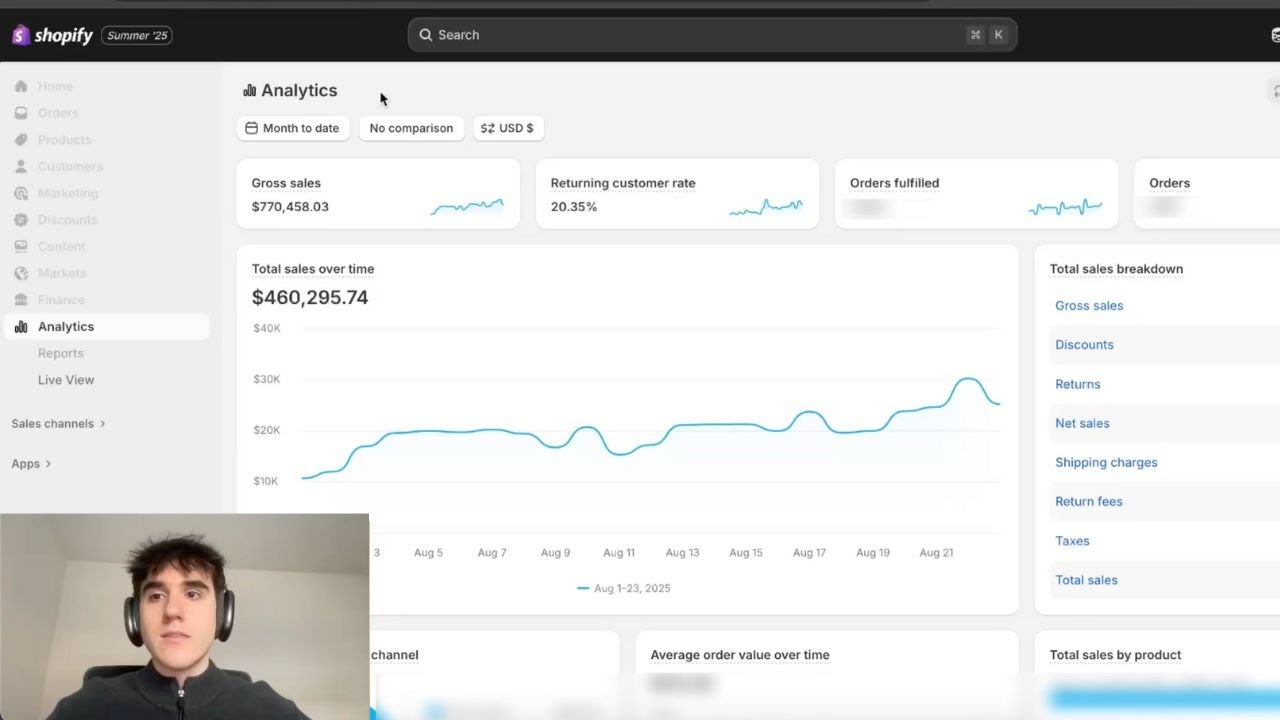The width and height of the screenshot is (1280, 720).
Task: Click Orders fulfilled sparkline
Action: pyautogui.click(x=1065, y=207)
